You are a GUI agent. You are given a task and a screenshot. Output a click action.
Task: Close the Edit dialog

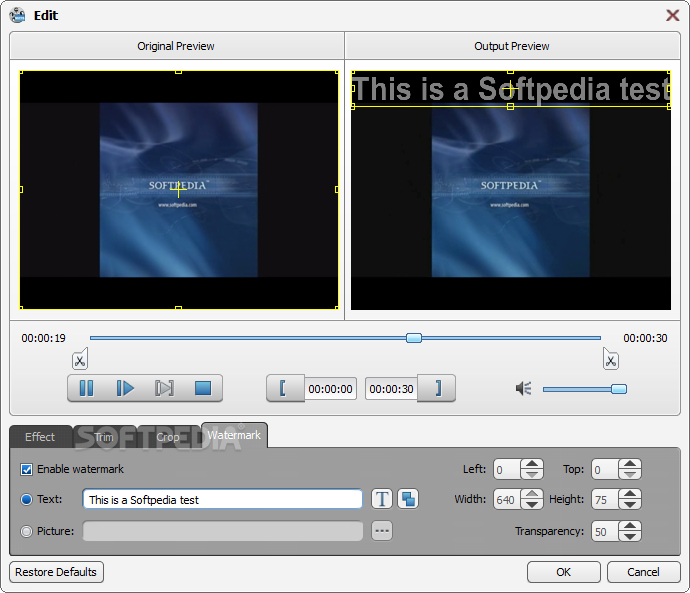672,15
